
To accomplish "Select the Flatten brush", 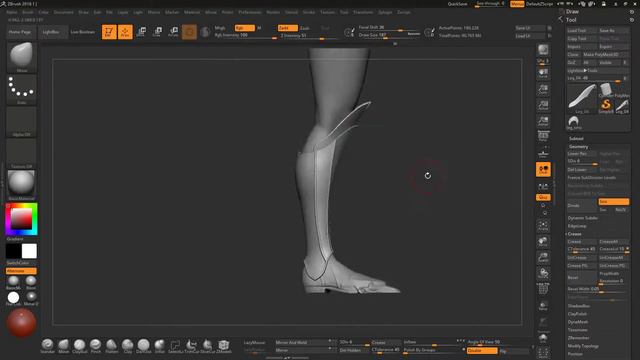I will tap(111, 346).
